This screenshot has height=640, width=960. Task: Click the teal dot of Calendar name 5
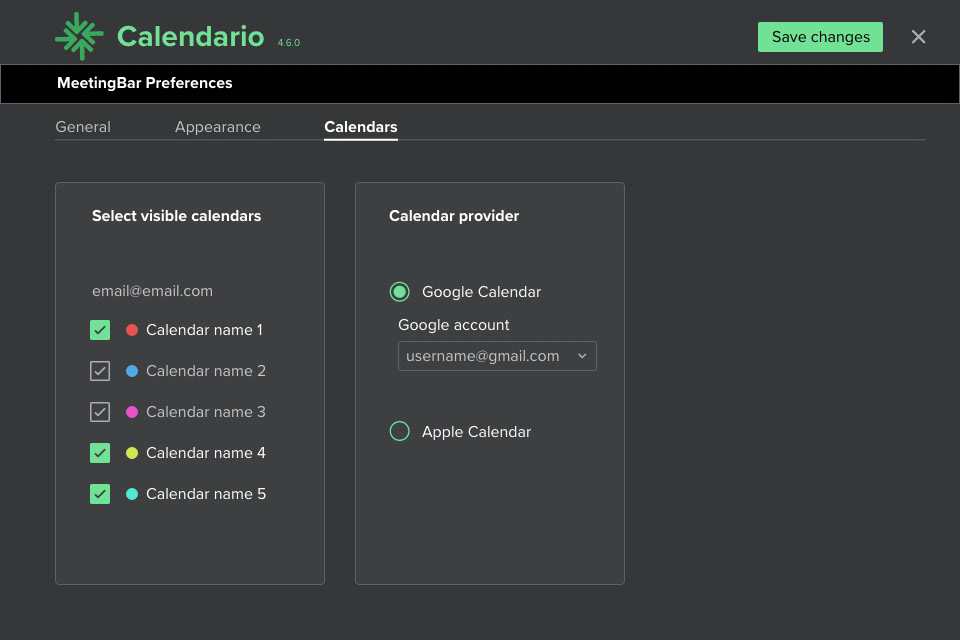132,494
